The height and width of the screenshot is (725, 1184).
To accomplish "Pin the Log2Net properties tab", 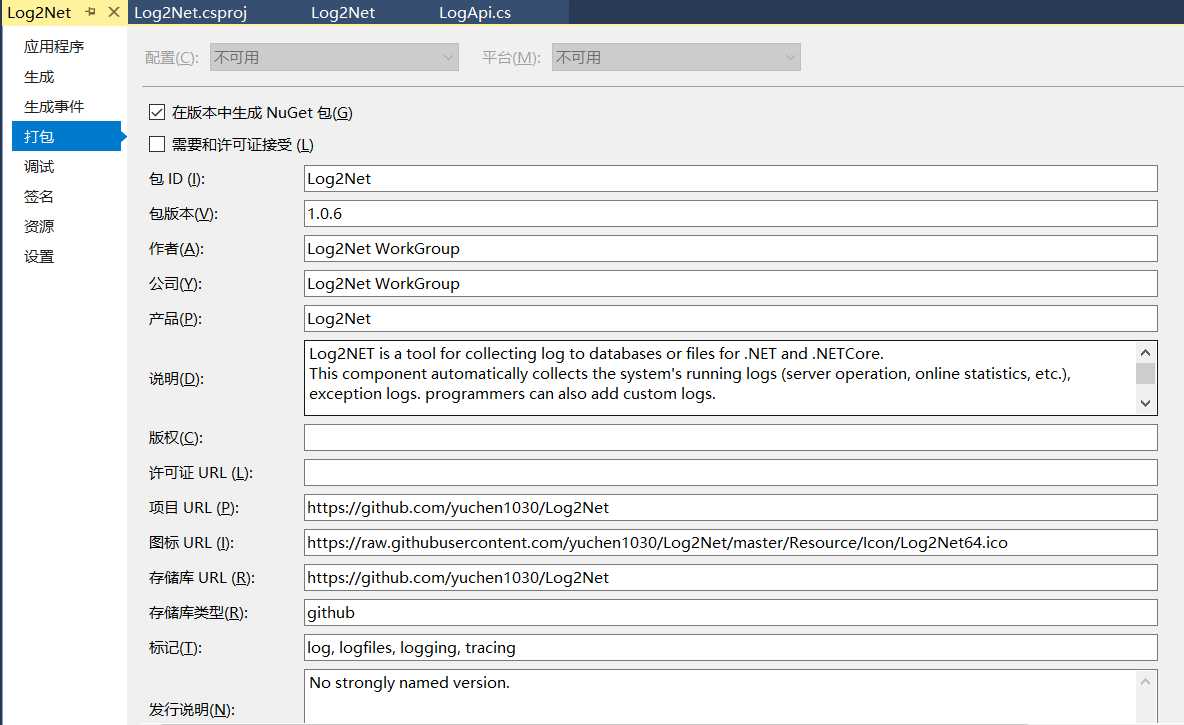I will point(91,12).
